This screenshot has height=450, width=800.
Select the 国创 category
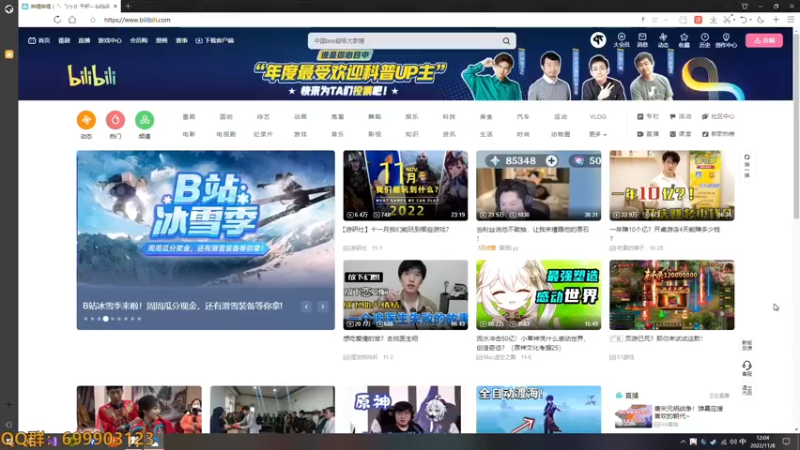[x=226, y=117]
